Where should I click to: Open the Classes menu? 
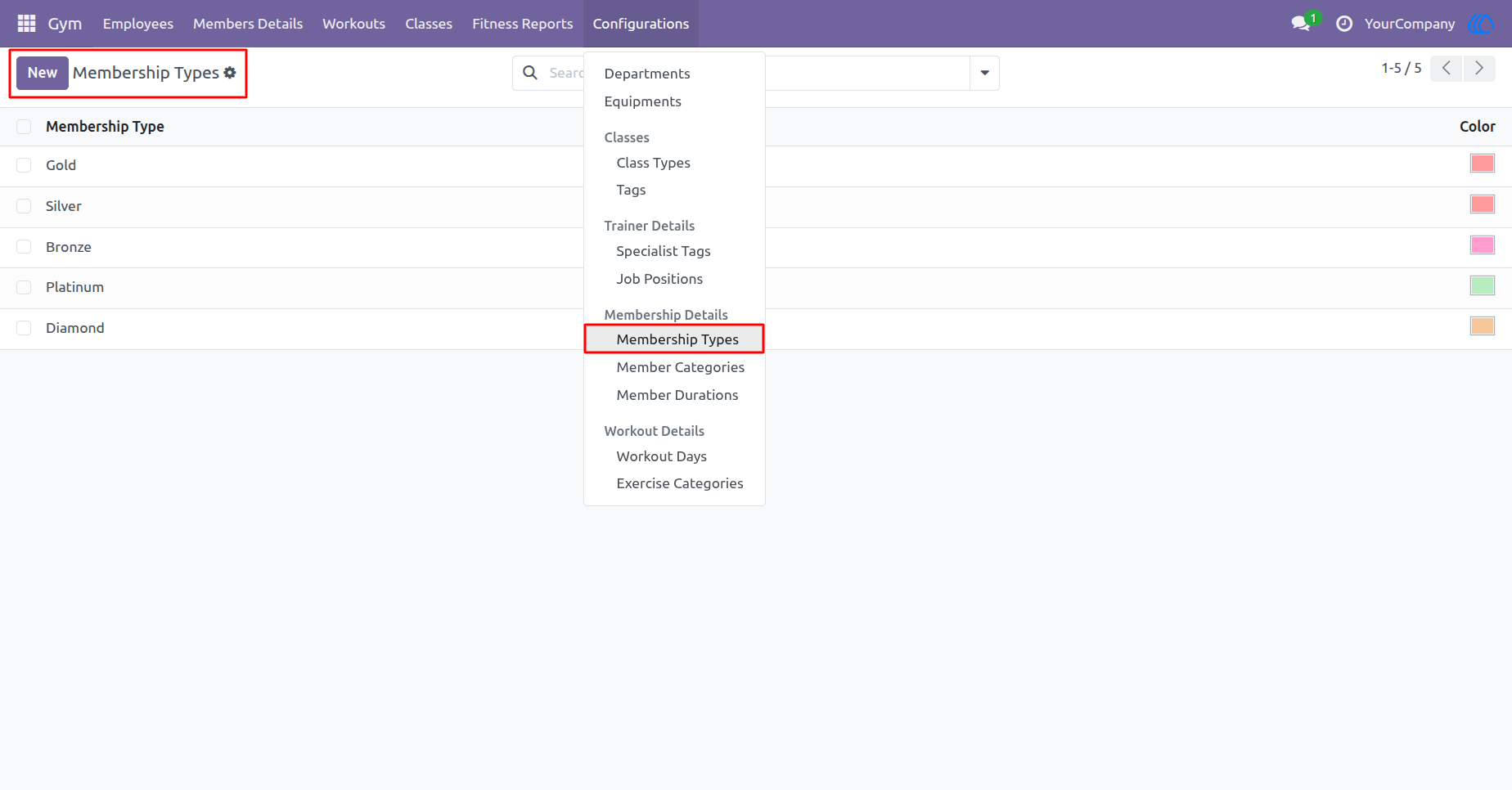(x=429, y=24)
